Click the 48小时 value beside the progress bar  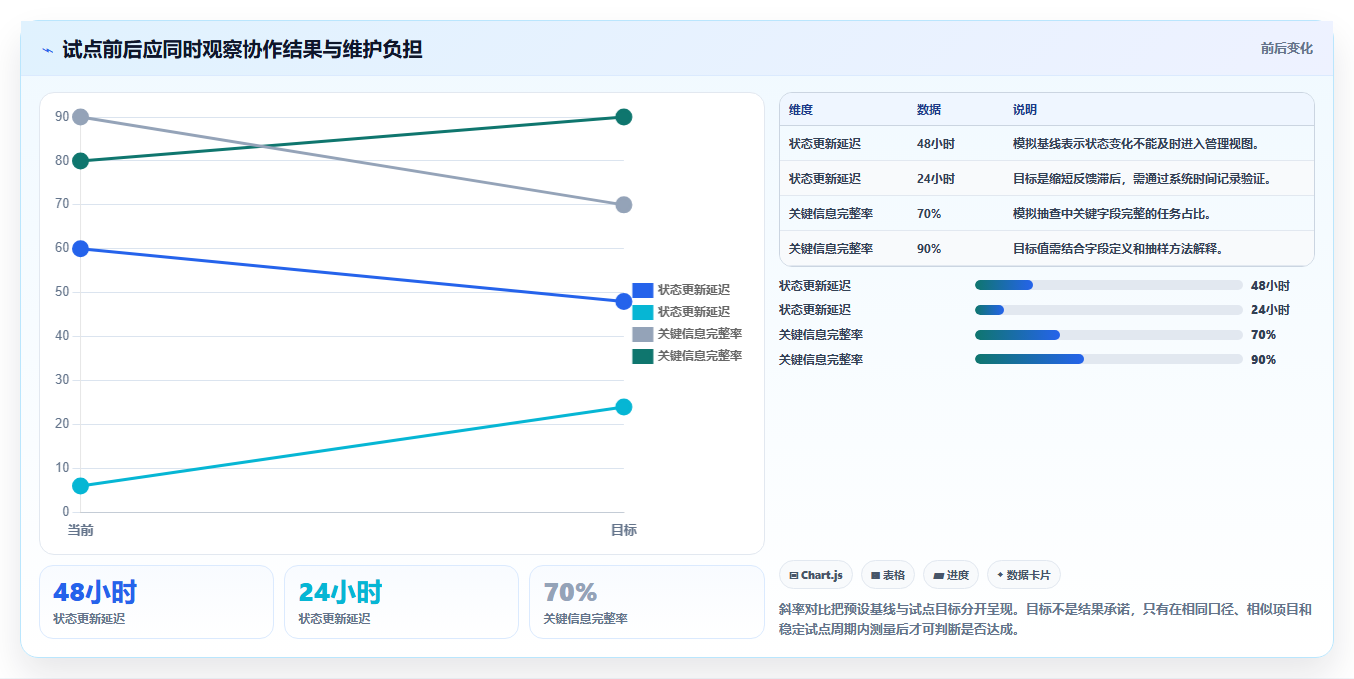click(1270, 285)
